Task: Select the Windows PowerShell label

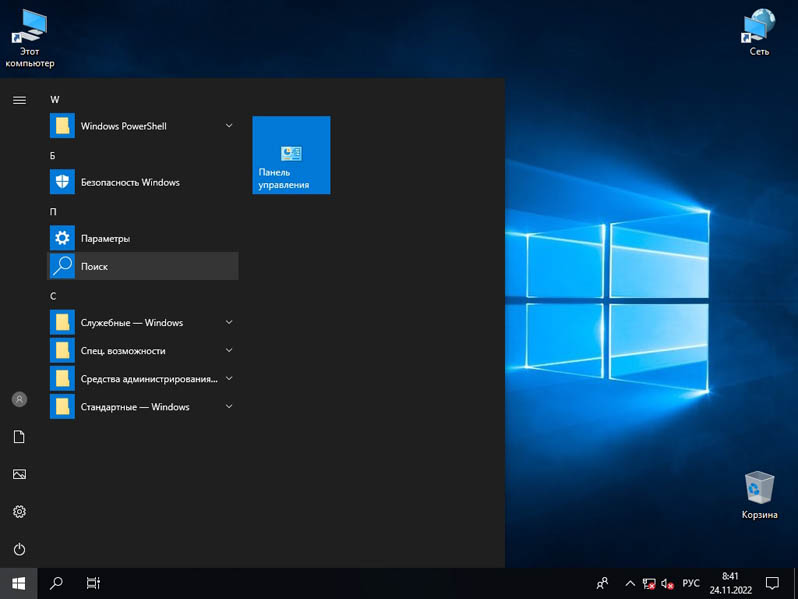Action: 124,126
